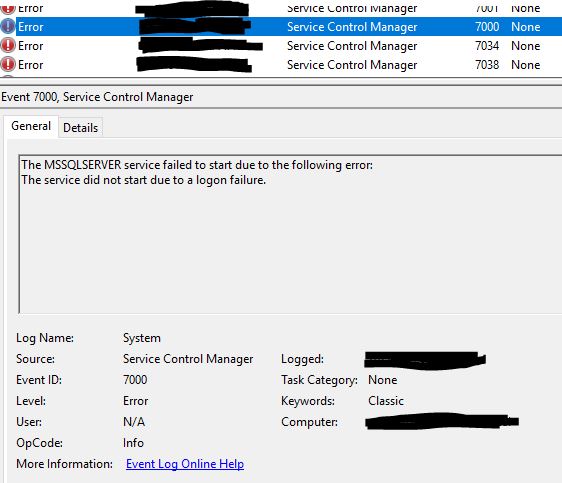
Task: Switch to the Details tab
Action: coord(80,128)
